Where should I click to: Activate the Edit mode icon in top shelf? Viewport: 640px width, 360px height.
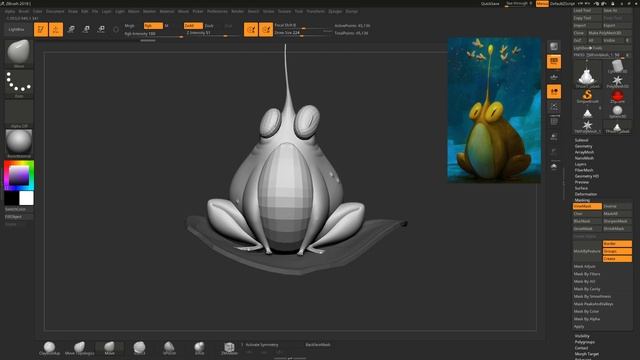click(x=41, y=29)
